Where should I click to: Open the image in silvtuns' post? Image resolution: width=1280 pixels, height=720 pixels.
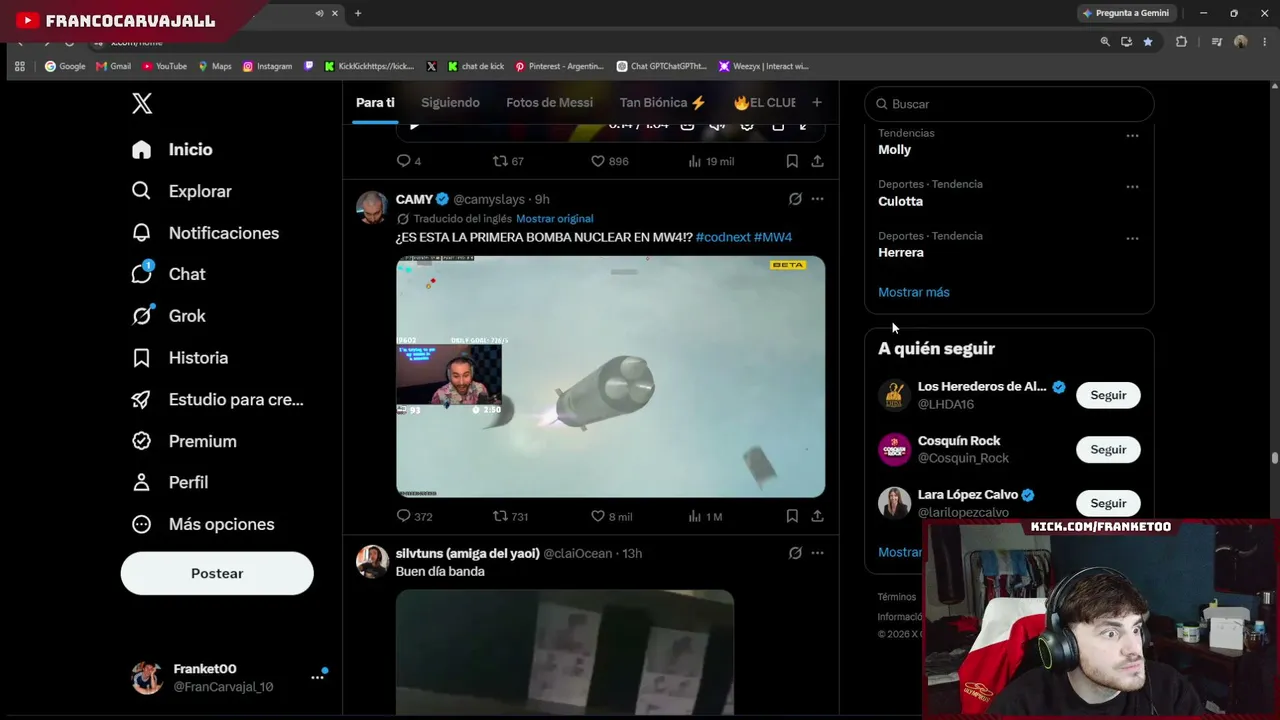pyautogui.click(x=565, y=653)
